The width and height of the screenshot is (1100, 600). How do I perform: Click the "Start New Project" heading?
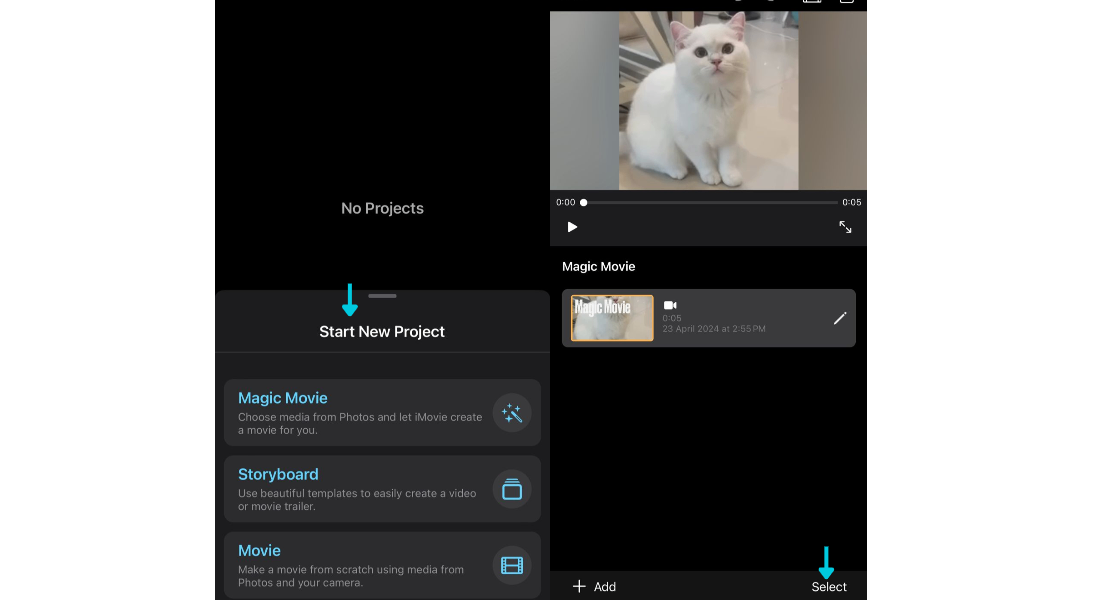click(x=382, y=332)
